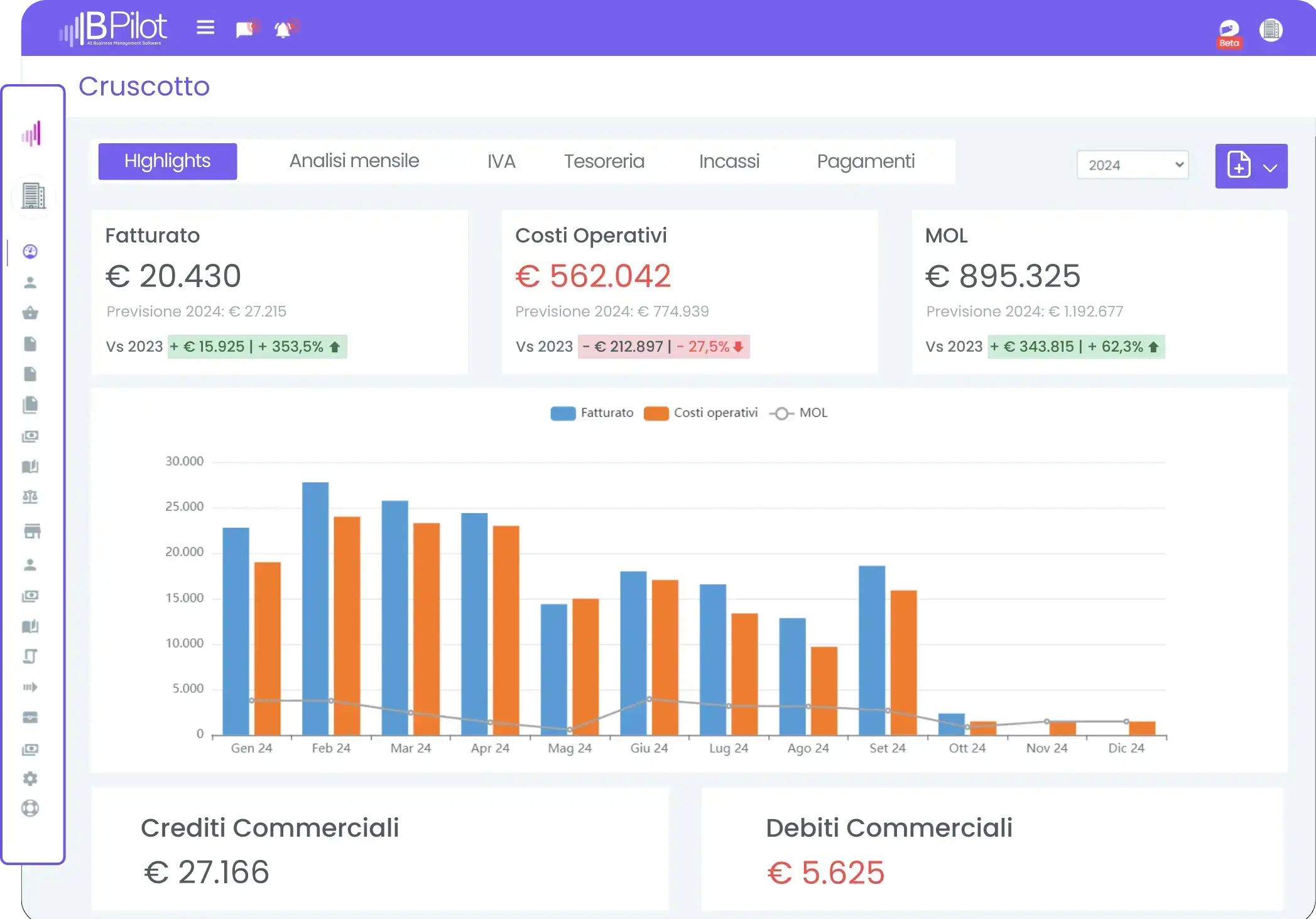Click the new document plus icon button
This screenshot has height=919, width=1316.
coord(1239,165)
